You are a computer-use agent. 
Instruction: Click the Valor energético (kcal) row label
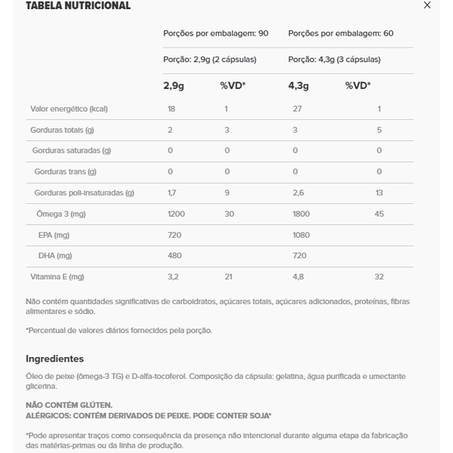69,109
